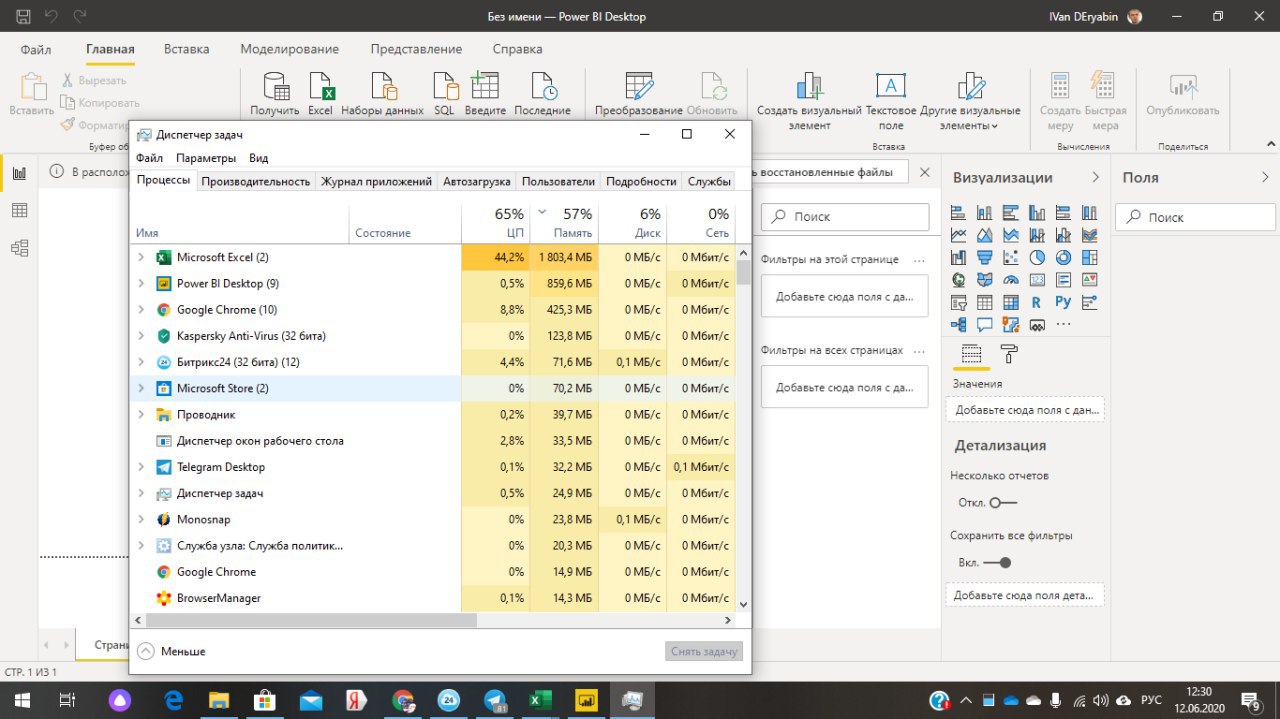Select the line chart visualization
Image resolution: width=1280 pixels, height=719 pixels.
(958, 235)
